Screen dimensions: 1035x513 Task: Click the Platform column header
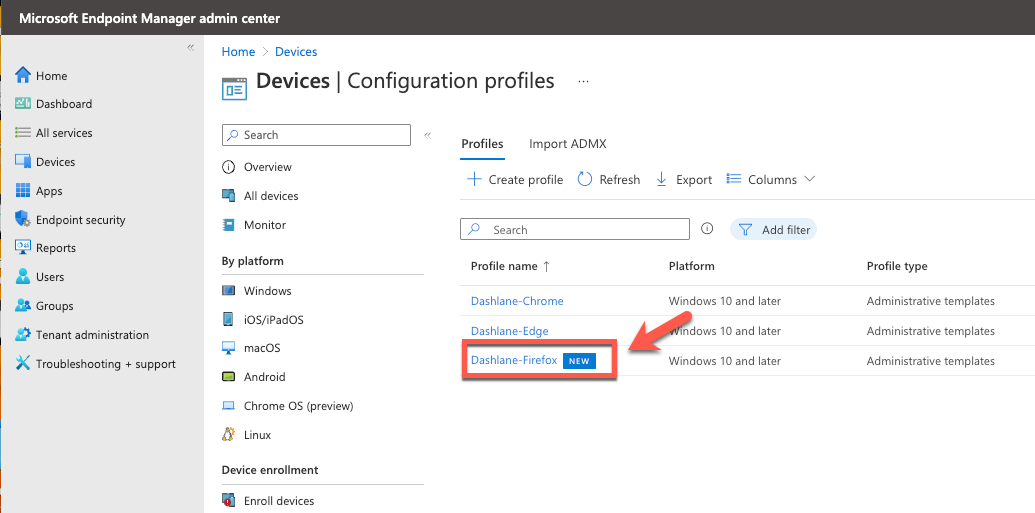coord(692,266)
